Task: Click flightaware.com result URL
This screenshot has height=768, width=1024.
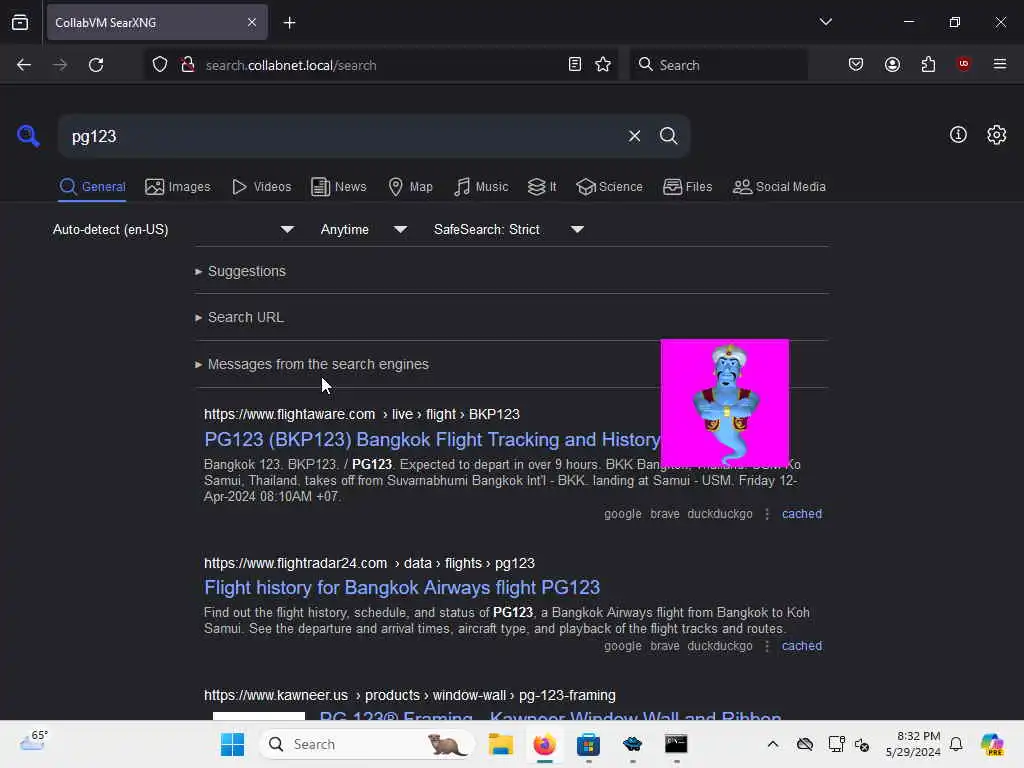Action: (362, 415)
